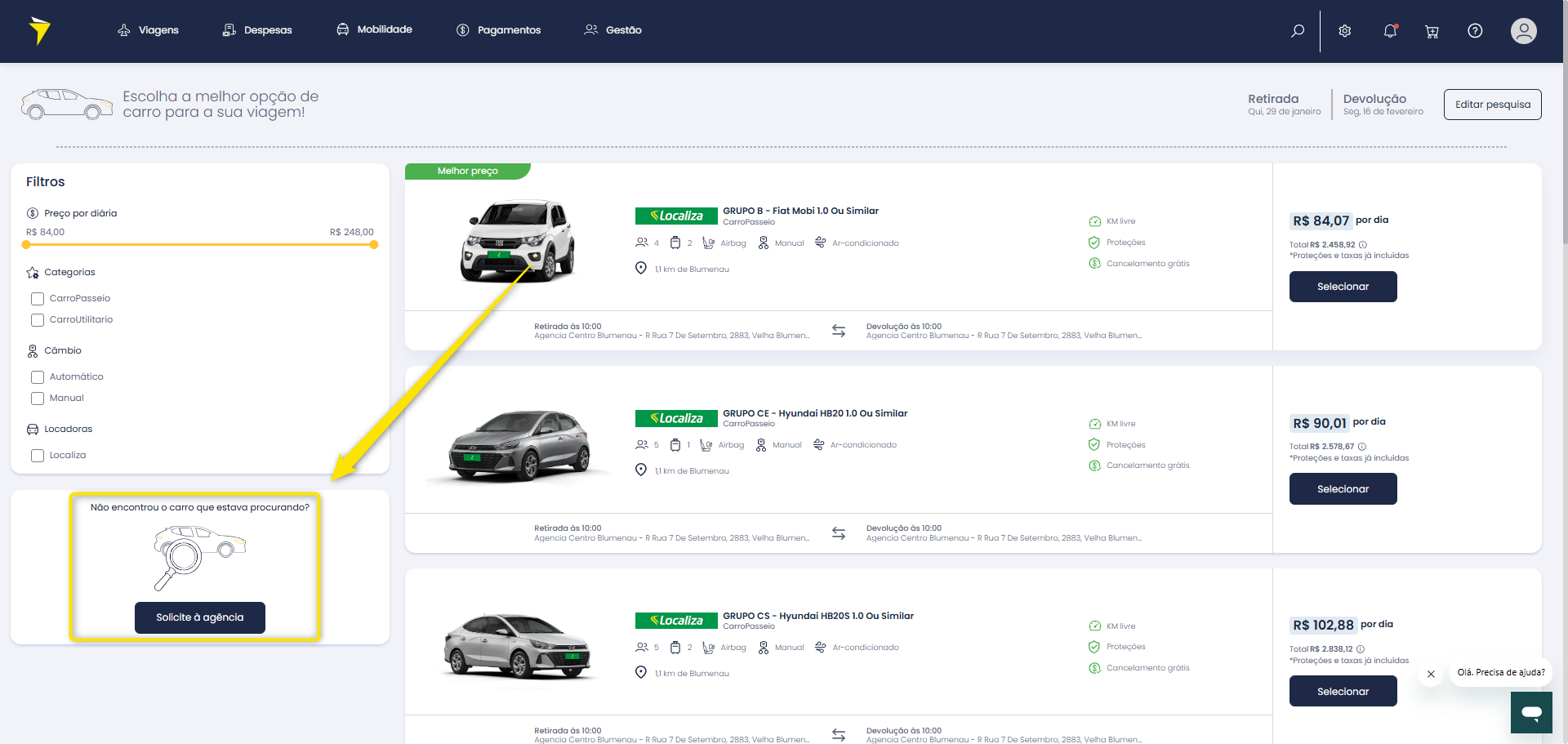Select the Fiat Mobi R$ 84,07 car
The width and height of the screenshot is (1568, 744).
pyautogui.click(x=1343, y=287)
